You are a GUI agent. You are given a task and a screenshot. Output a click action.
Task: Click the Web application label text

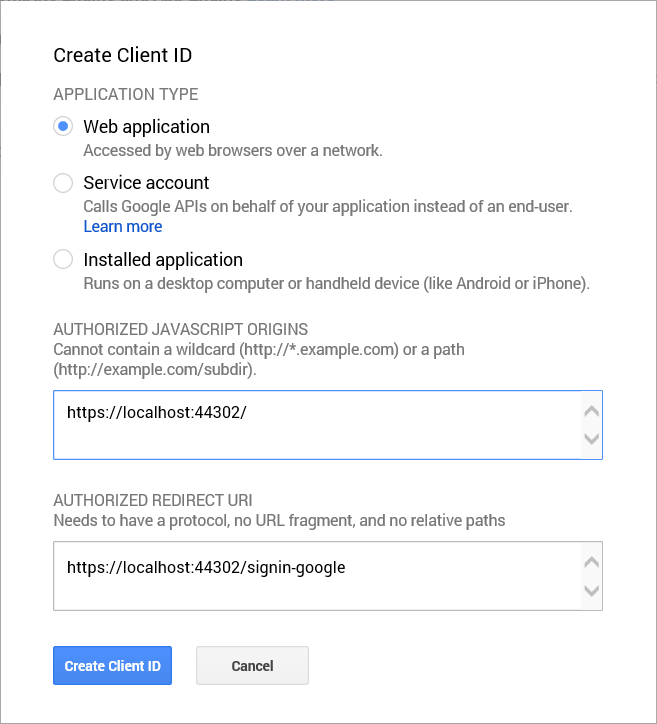coord(146,127)
